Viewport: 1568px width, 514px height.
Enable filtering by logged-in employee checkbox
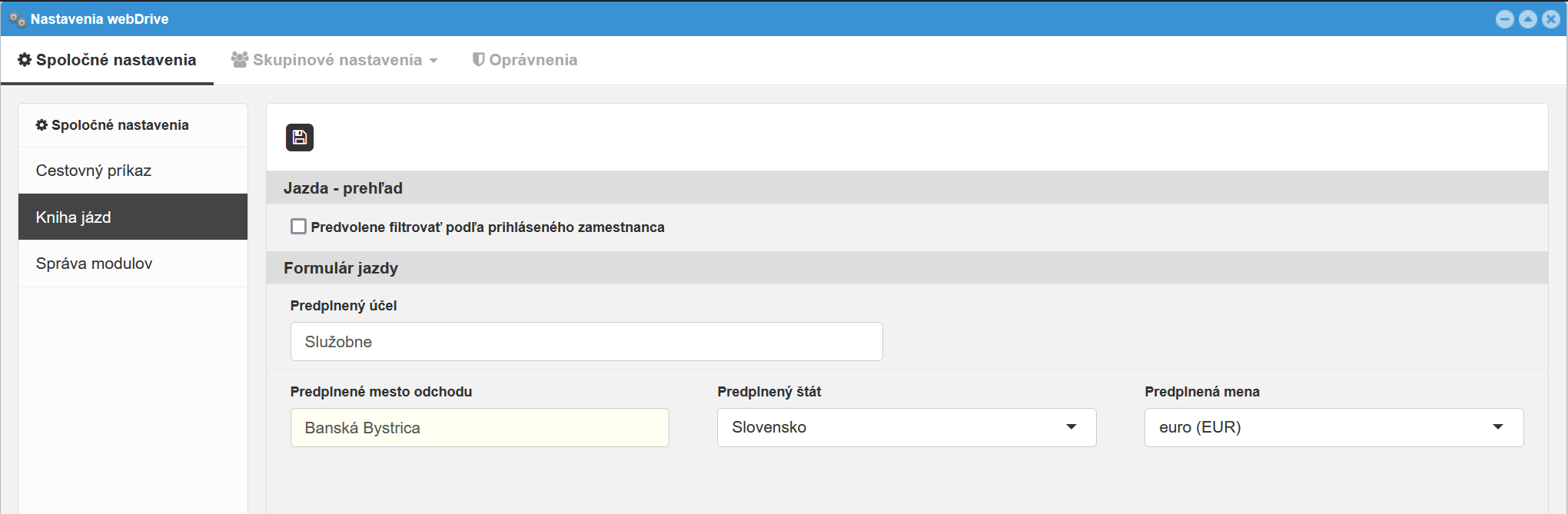point(298,227)
